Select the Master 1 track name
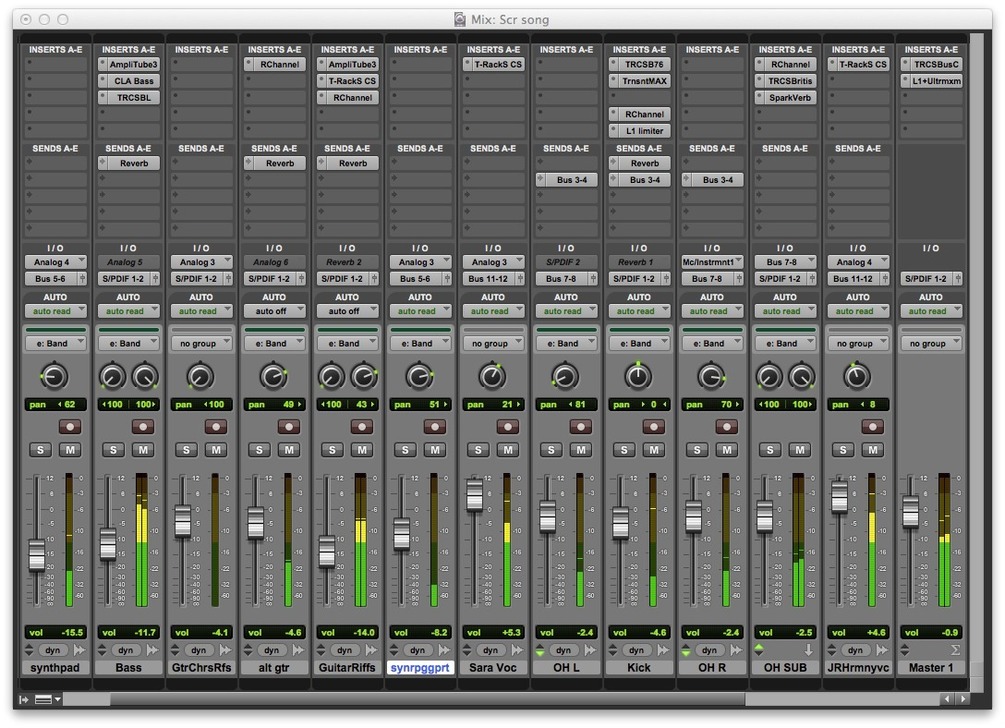The image size is (1005, 728). pyautogui.click(x=931, y=668)
